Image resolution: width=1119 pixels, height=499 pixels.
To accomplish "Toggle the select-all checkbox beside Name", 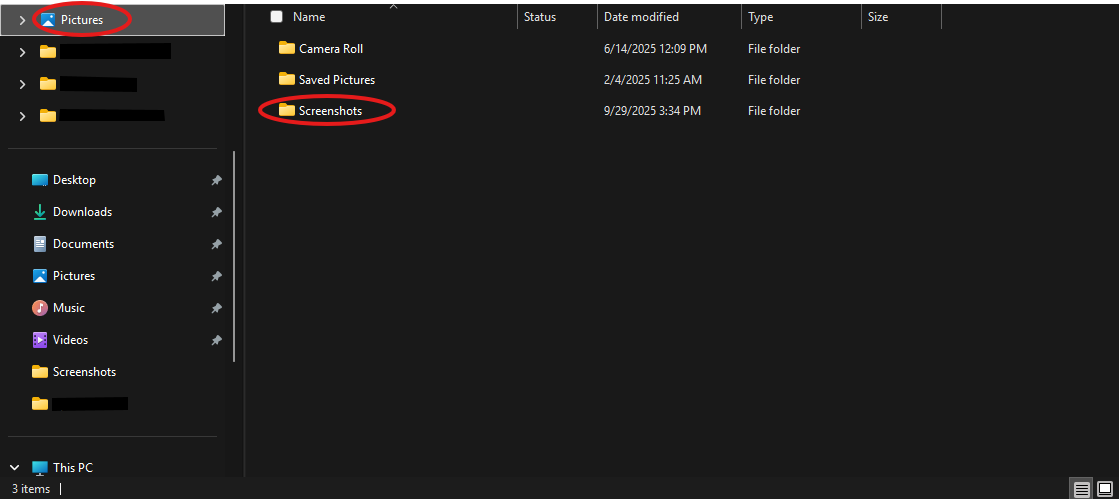I will click(x=277, y=17).
